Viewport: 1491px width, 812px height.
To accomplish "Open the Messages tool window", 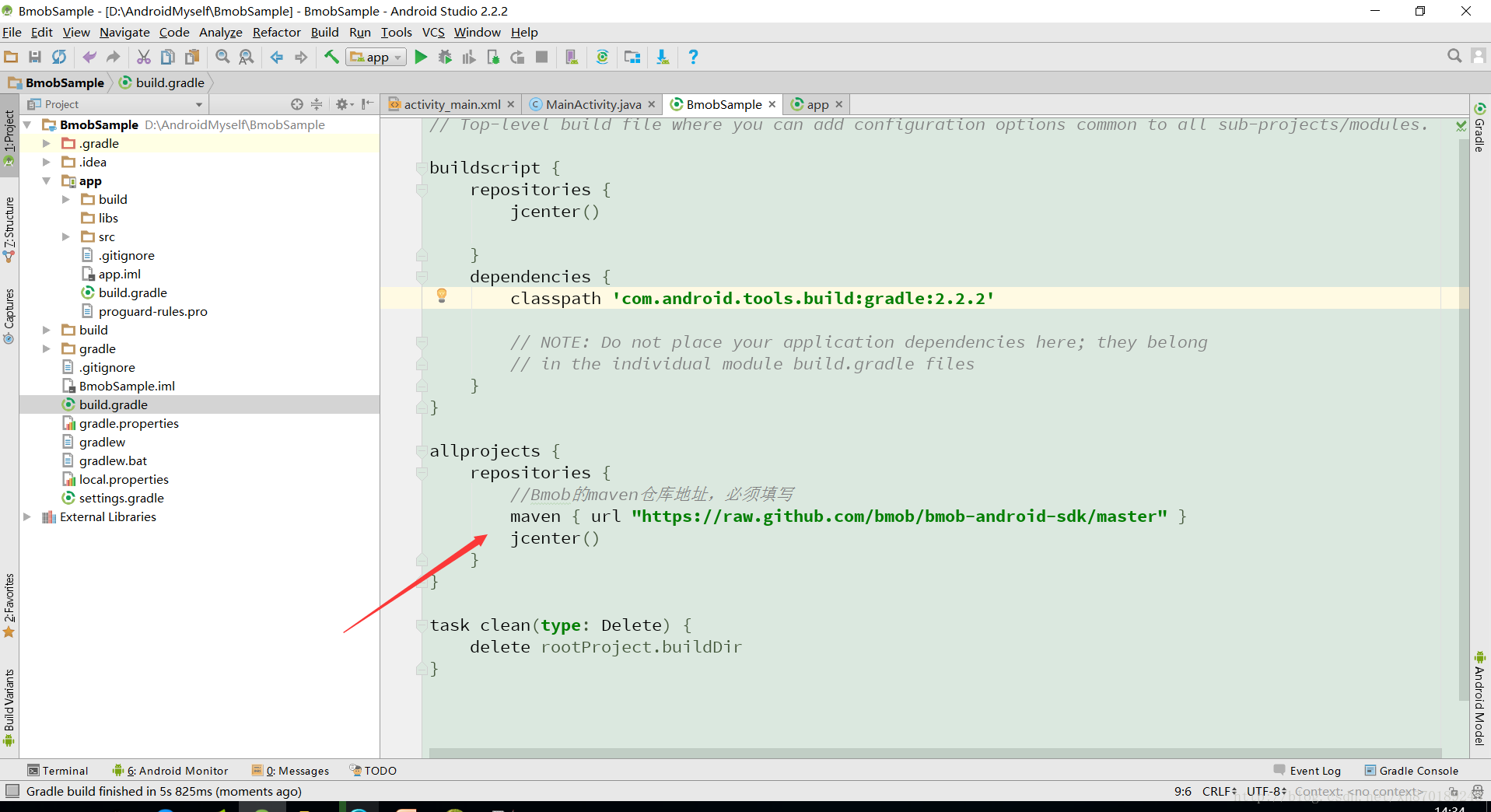I will coord(291,771).
